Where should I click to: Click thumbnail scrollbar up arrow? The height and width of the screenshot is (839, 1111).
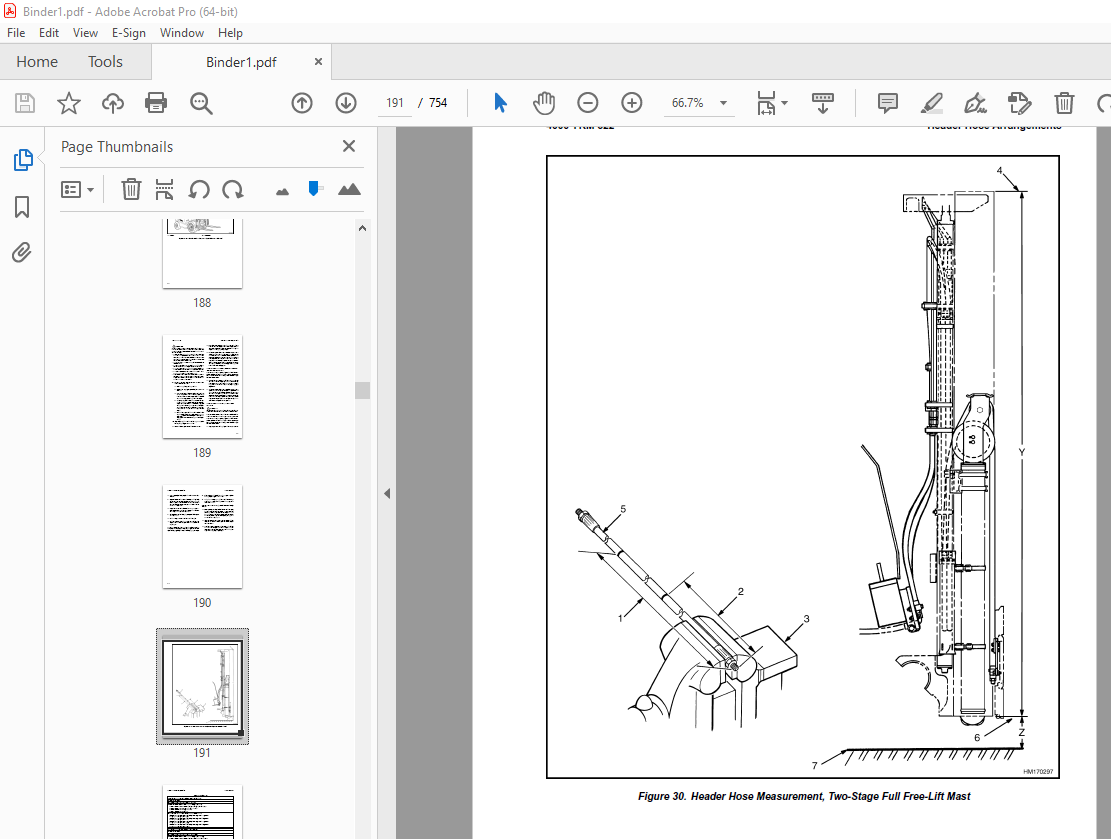click(x=362, y=228)
